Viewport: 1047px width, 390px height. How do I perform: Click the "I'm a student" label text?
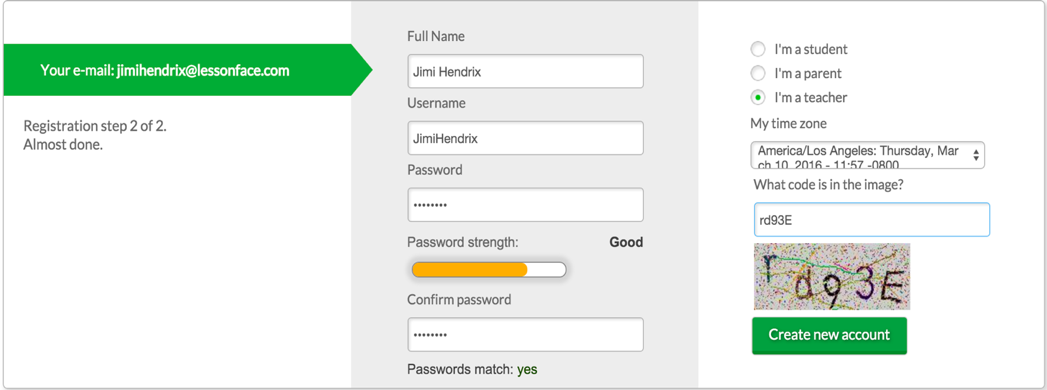(x=811, y=49)
